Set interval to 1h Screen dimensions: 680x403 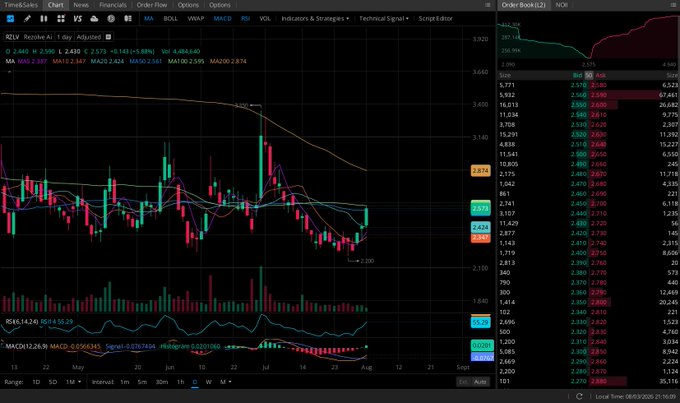coord(180,382)
